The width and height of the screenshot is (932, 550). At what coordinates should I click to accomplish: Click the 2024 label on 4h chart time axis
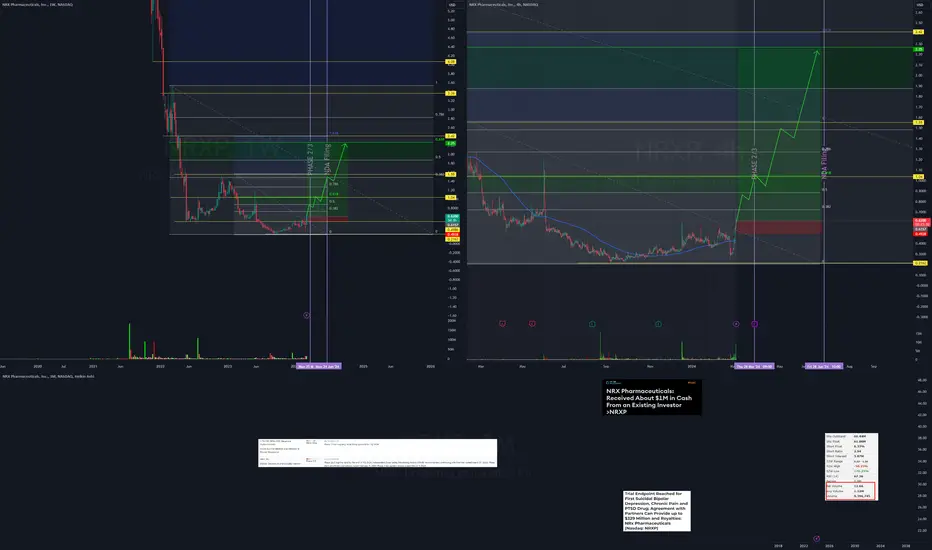pos(691,366)
